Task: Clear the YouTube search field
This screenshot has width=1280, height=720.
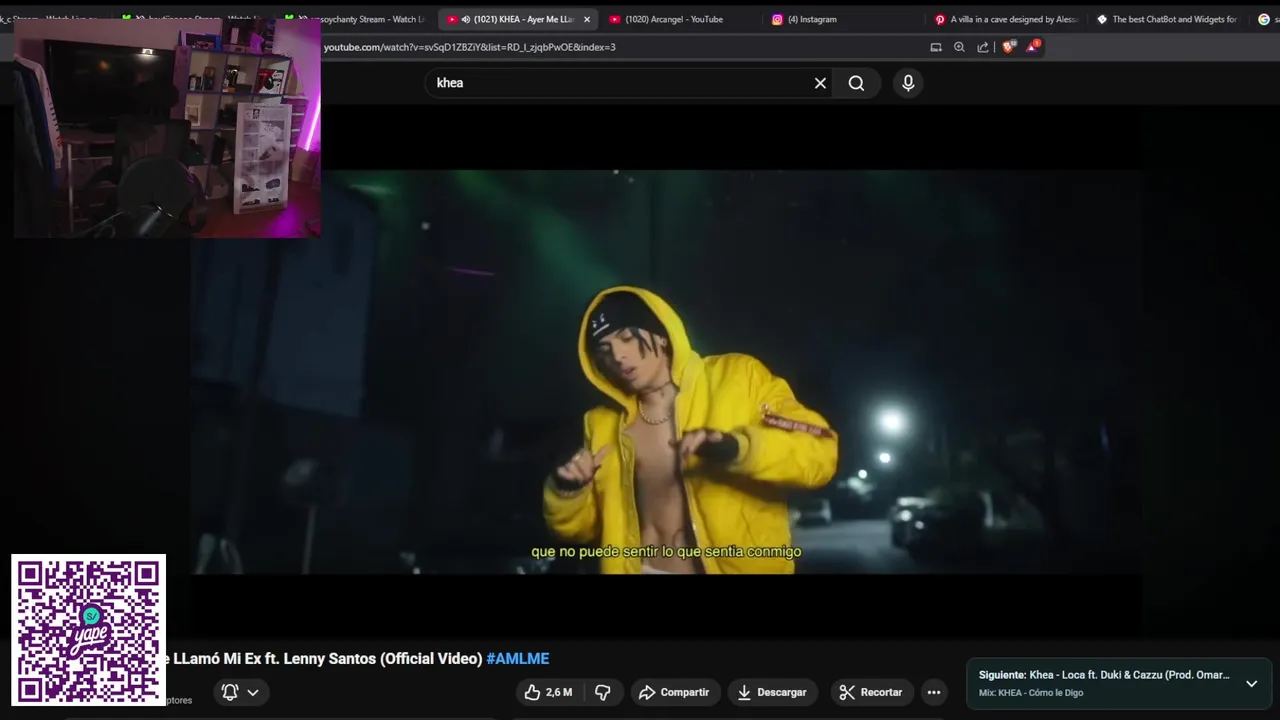Action: click(820, 83)
